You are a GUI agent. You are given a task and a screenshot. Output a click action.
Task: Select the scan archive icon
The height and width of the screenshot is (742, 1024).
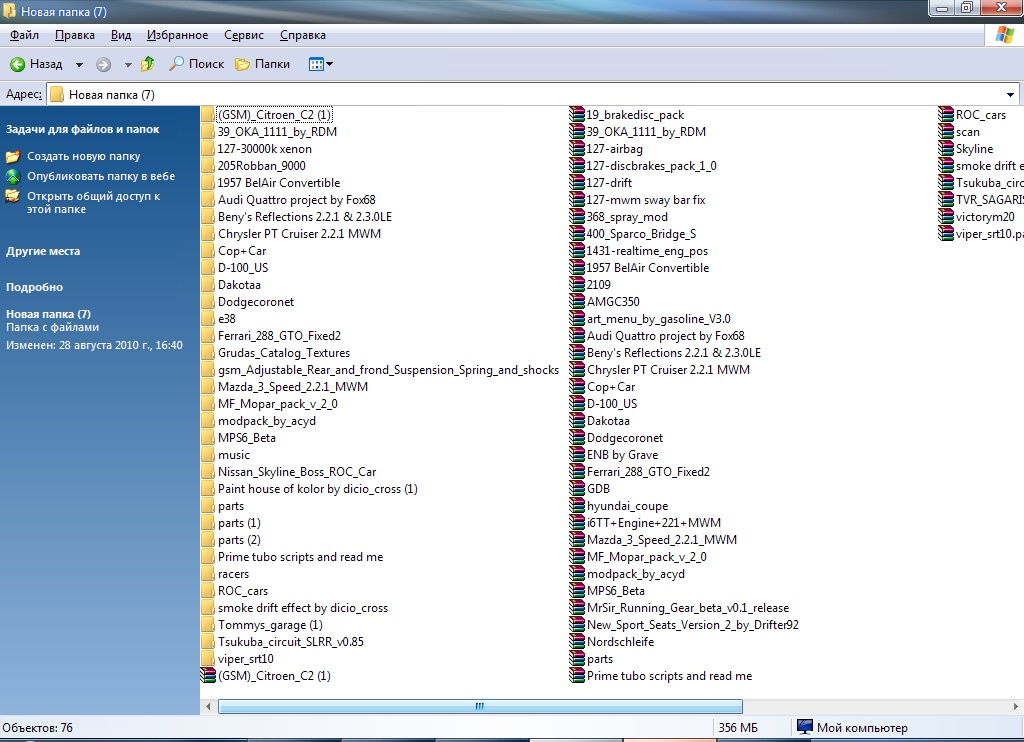pyautogui.click(x=946, y=132)
